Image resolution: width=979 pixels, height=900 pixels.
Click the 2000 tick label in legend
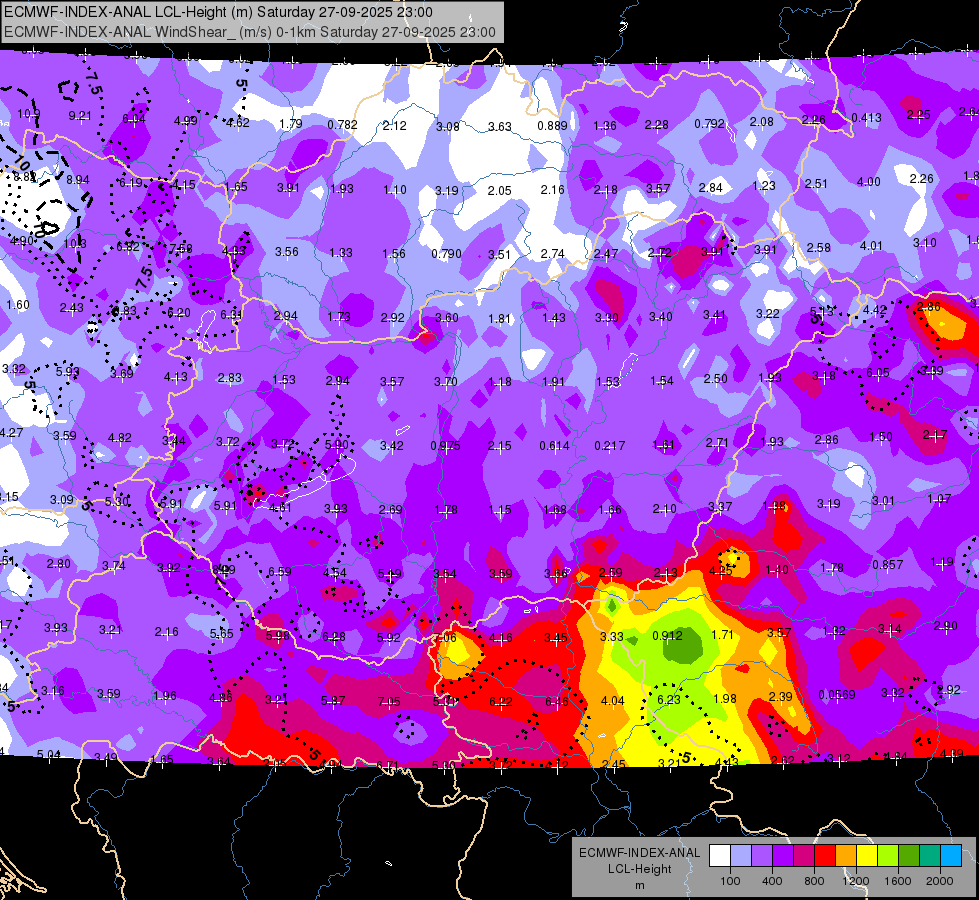click(940, 881)
